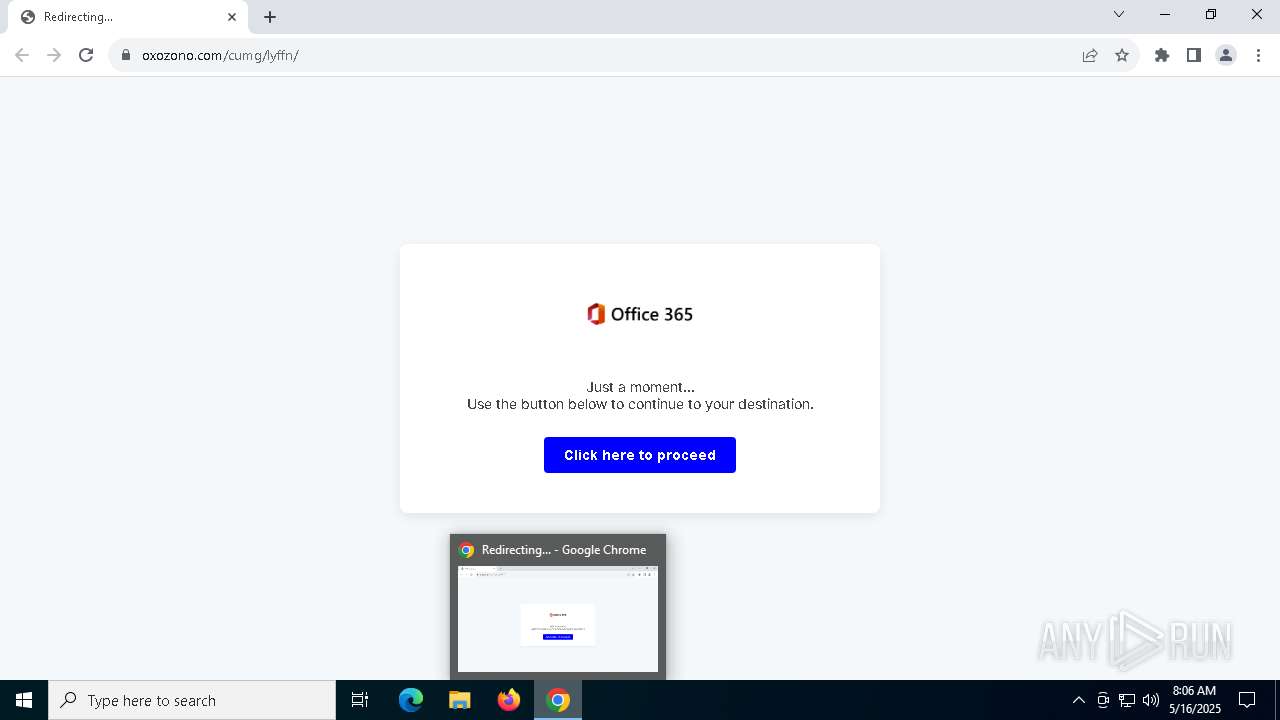Click the 'Click here to proceed' button
The height and width of the screenshot is (720, 1280).
pyautogui.click(x=640, y=455)
